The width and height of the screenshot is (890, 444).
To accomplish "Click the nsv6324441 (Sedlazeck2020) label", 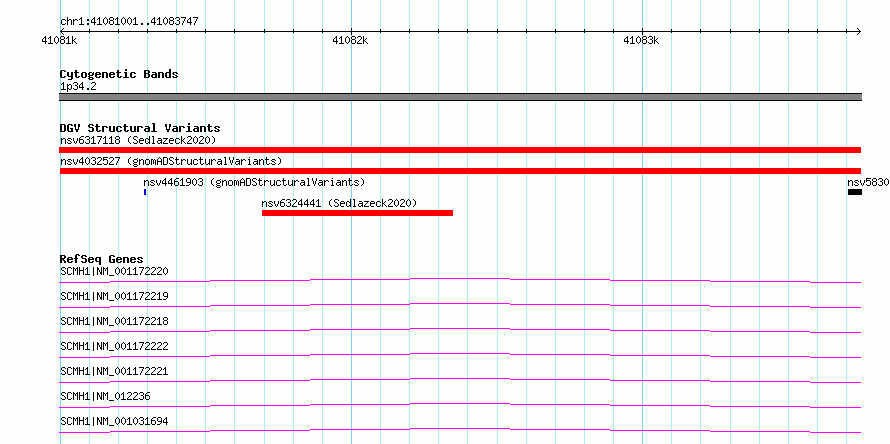I will click(x=339, y=203).
